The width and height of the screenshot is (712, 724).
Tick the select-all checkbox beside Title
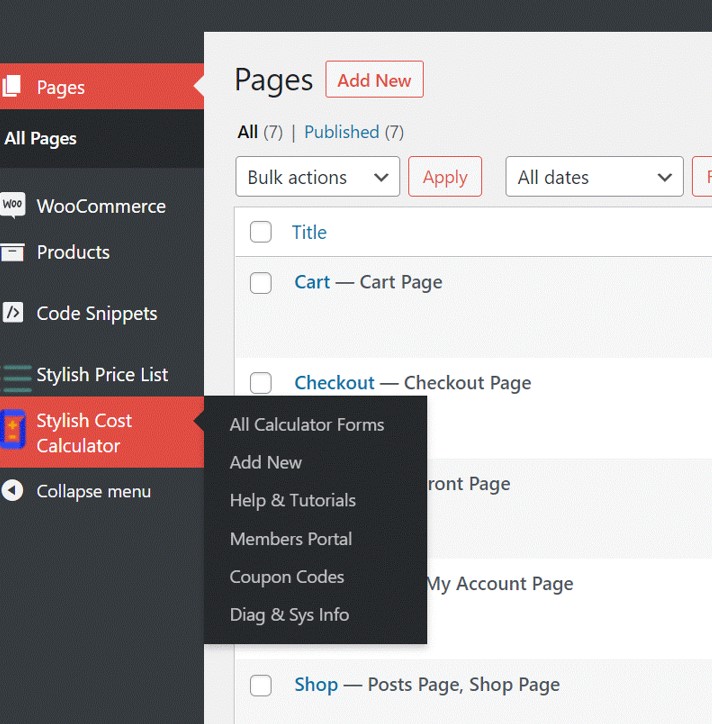[260, 232]
